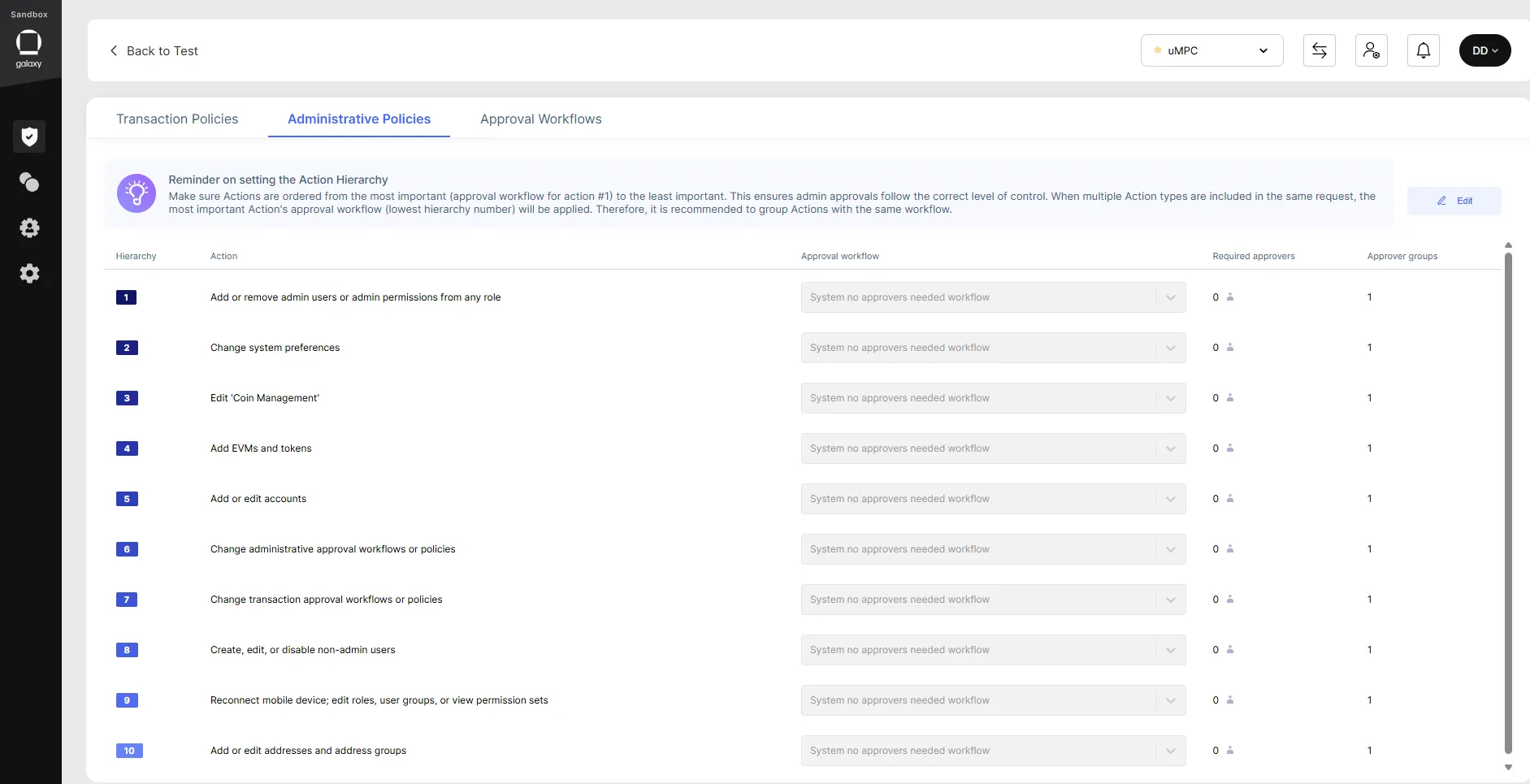The image size is (1530, 784).
Task: Click approver person icon in row 10
Action: point(1230,751)
